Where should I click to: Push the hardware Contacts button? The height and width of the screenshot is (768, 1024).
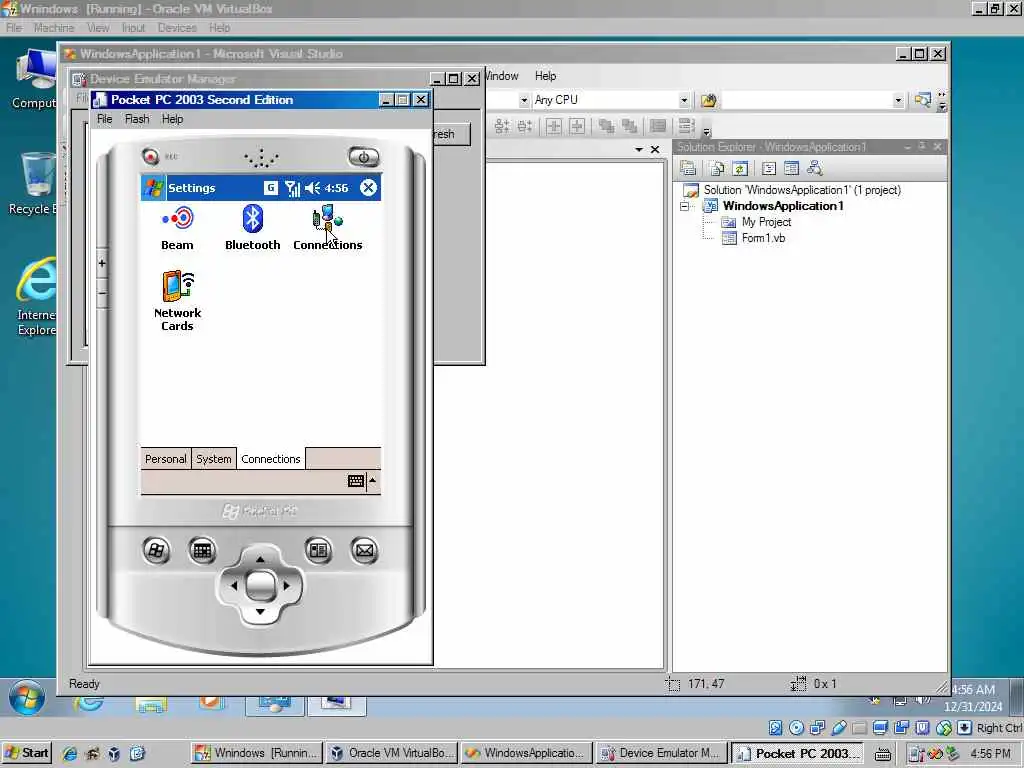(x=318, y=551)
